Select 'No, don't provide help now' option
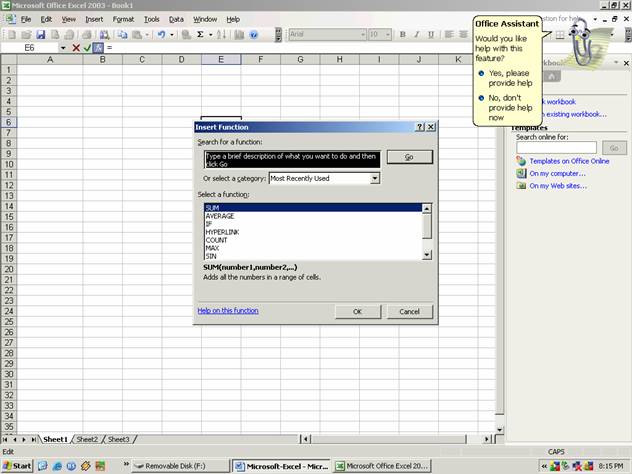The width and height of the screenshot is (632, 474). pos(506,108)
